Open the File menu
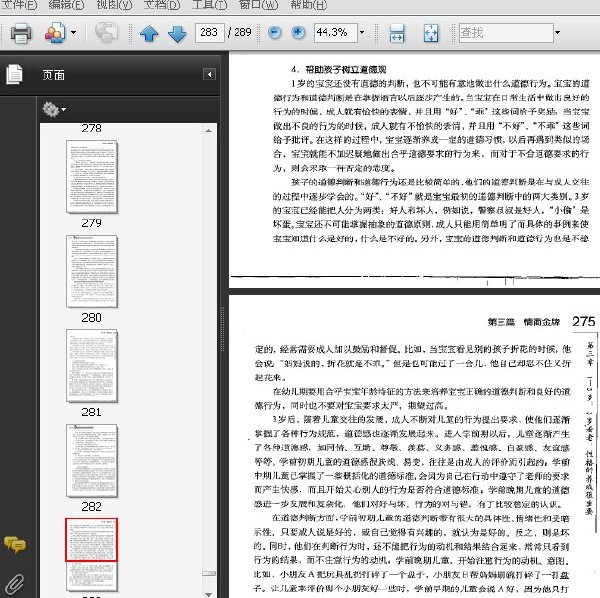Screen dimensions: 600x598 [x=20, y=5]
